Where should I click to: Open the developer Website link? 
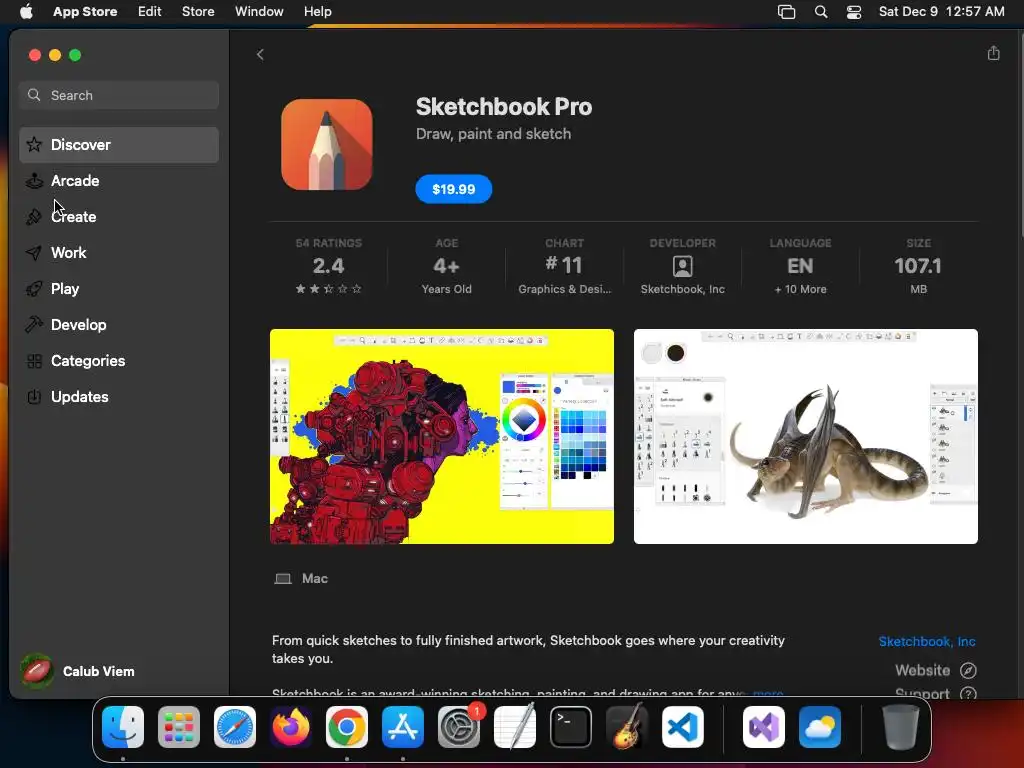click(x=935, y=670)
